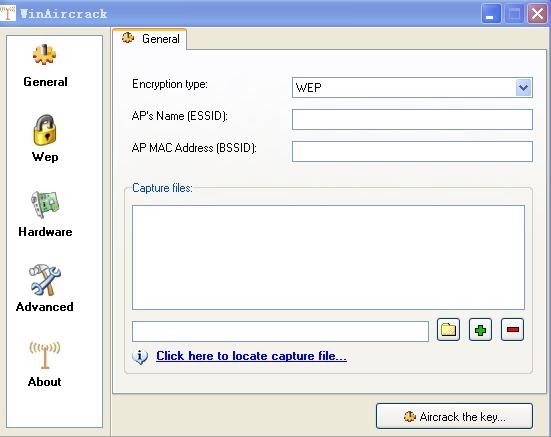Browse for capture file with folder icon

pos(448,330)
